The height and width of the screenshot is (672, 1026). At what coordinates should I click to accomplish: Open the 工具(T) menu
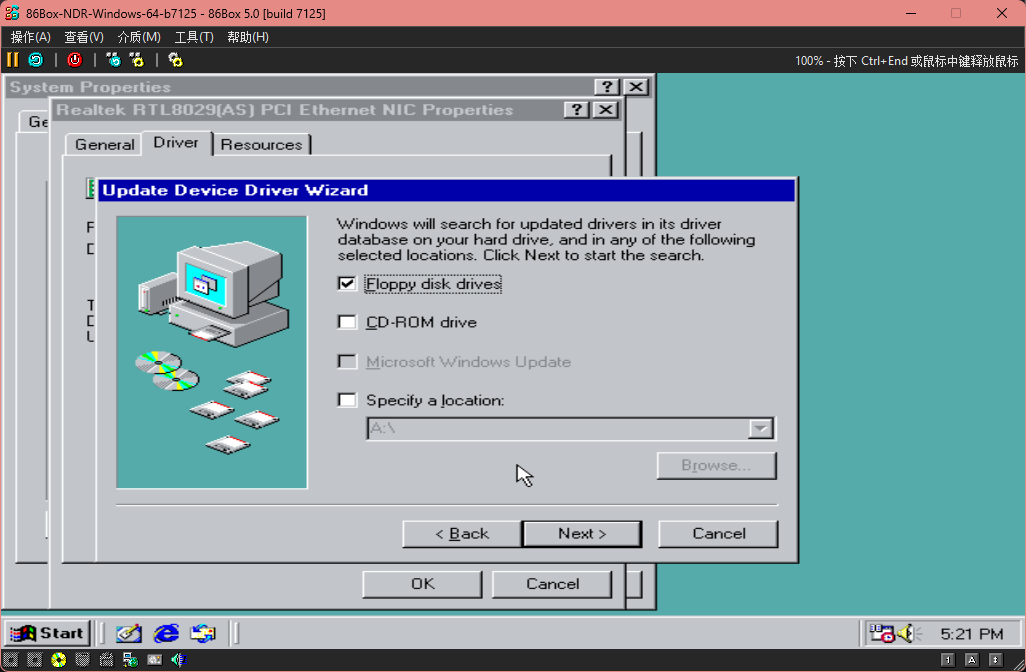coord(194,37)
